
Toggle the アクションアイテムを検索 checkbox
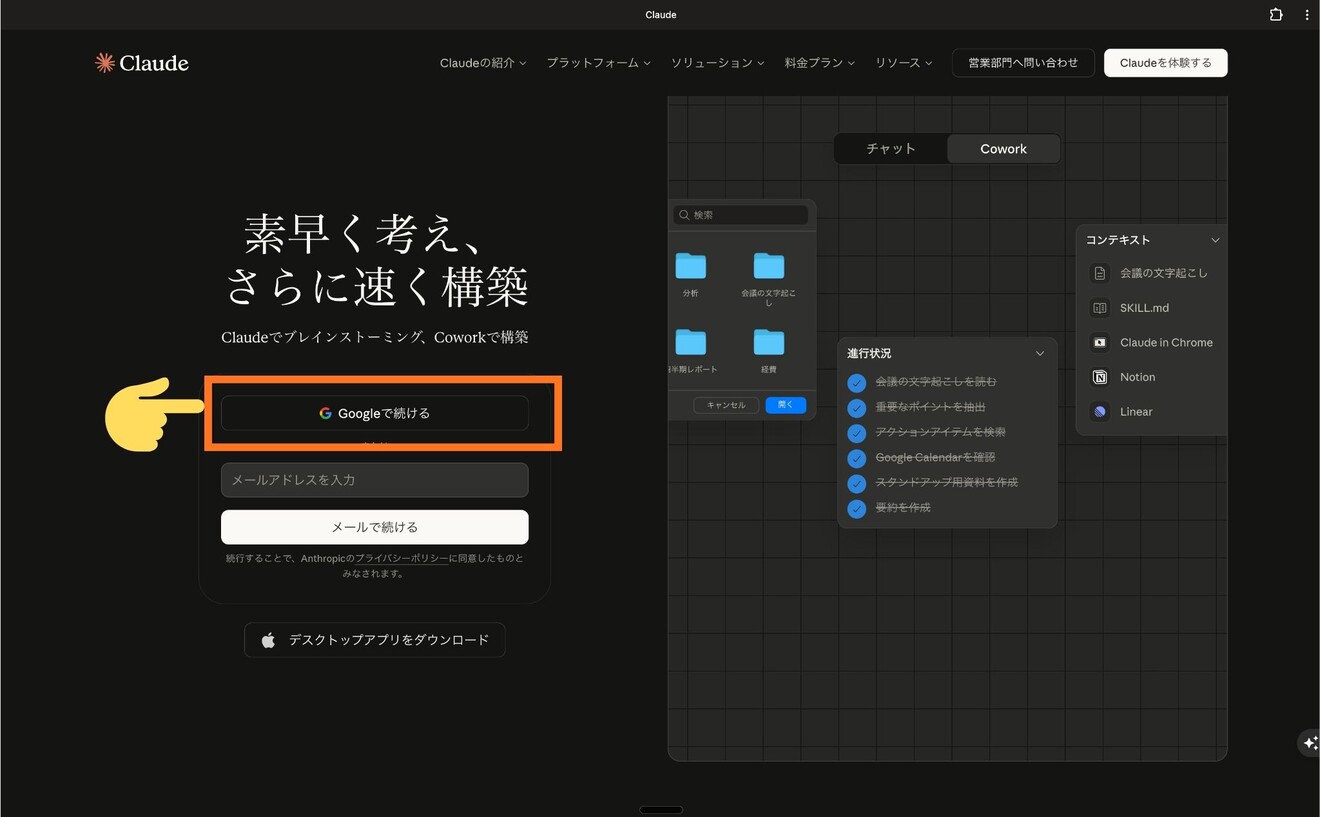click(x=856, y=433)
